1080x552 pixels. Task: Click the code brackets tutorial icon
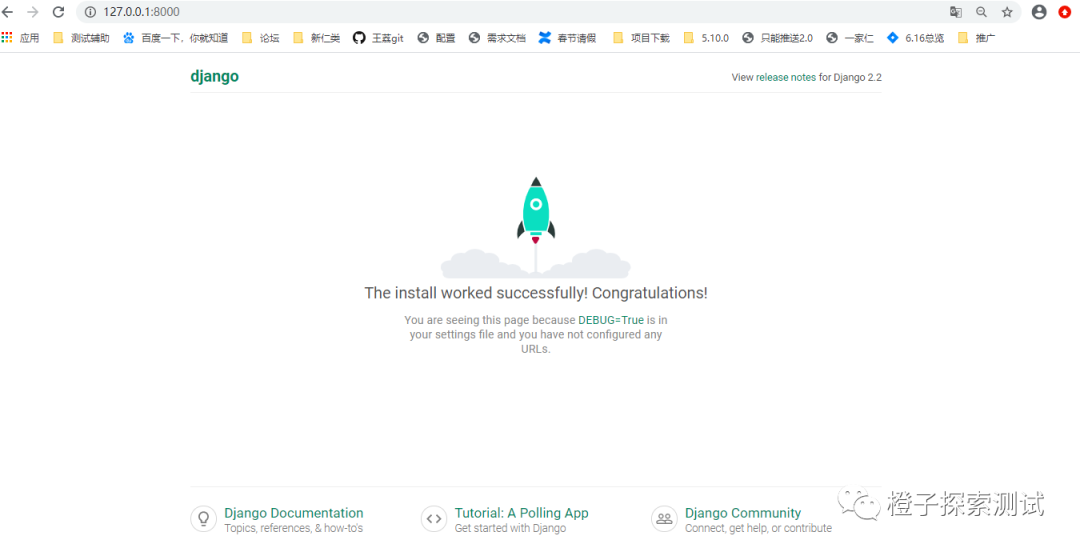pos(434,519)
